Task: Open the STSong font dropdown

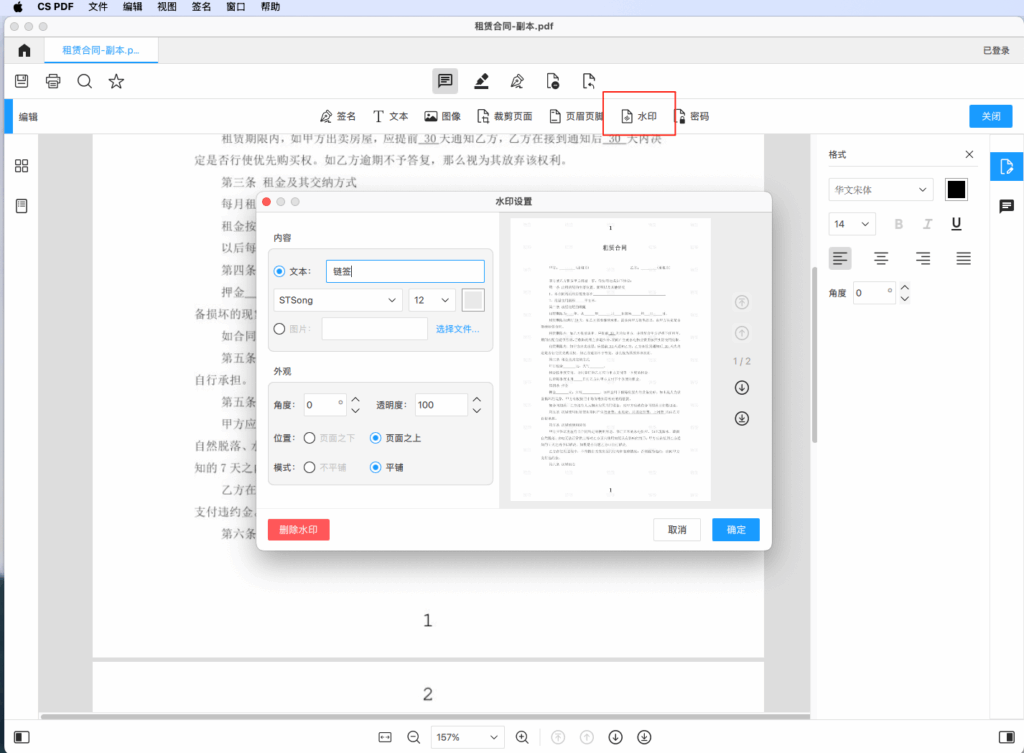Action: pos(337,300)
